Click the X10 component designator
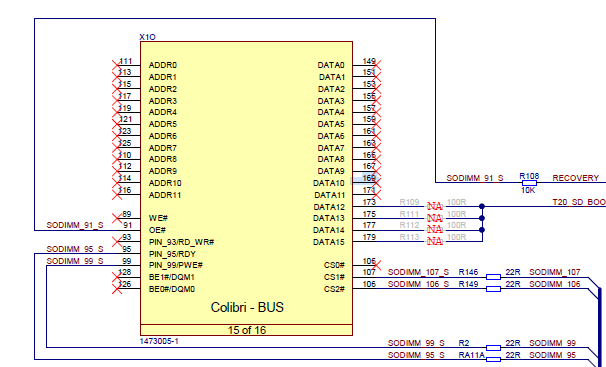Image resolution: width=606 pixels, height=367 pixels. point(147,37)
